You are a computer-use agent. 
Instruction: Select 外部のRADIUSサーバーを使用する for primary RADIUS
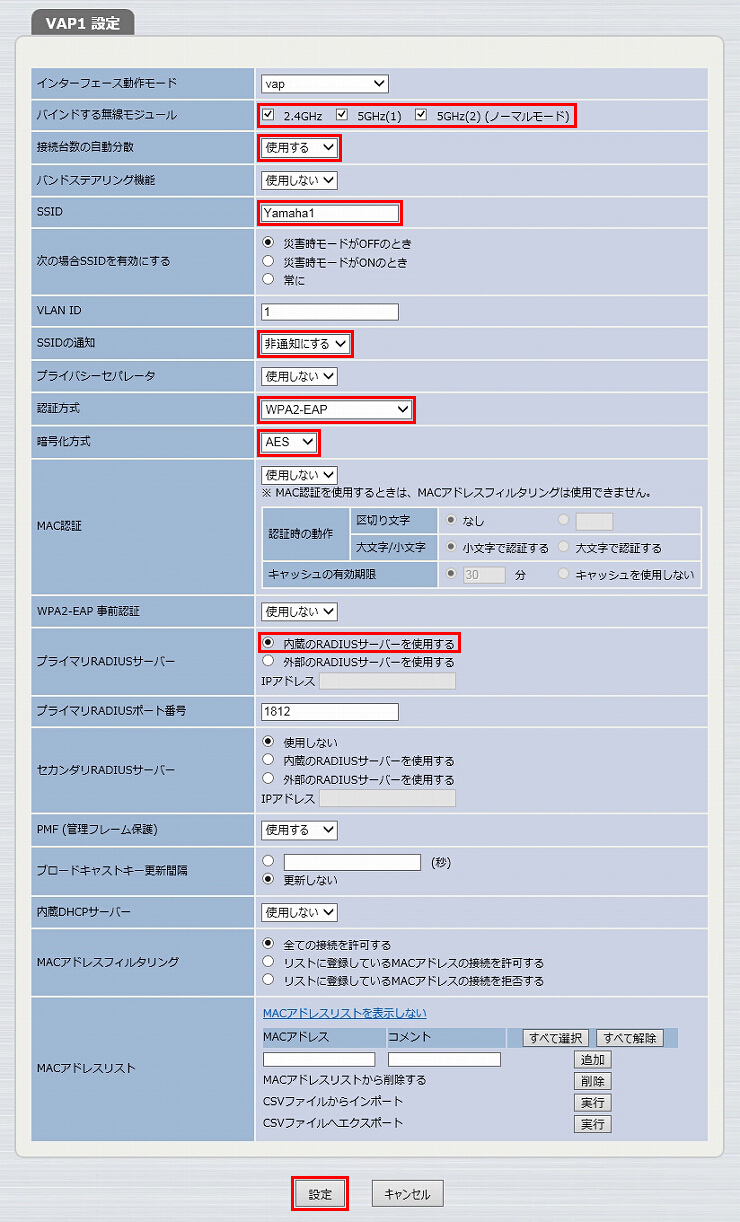point(268,661)
